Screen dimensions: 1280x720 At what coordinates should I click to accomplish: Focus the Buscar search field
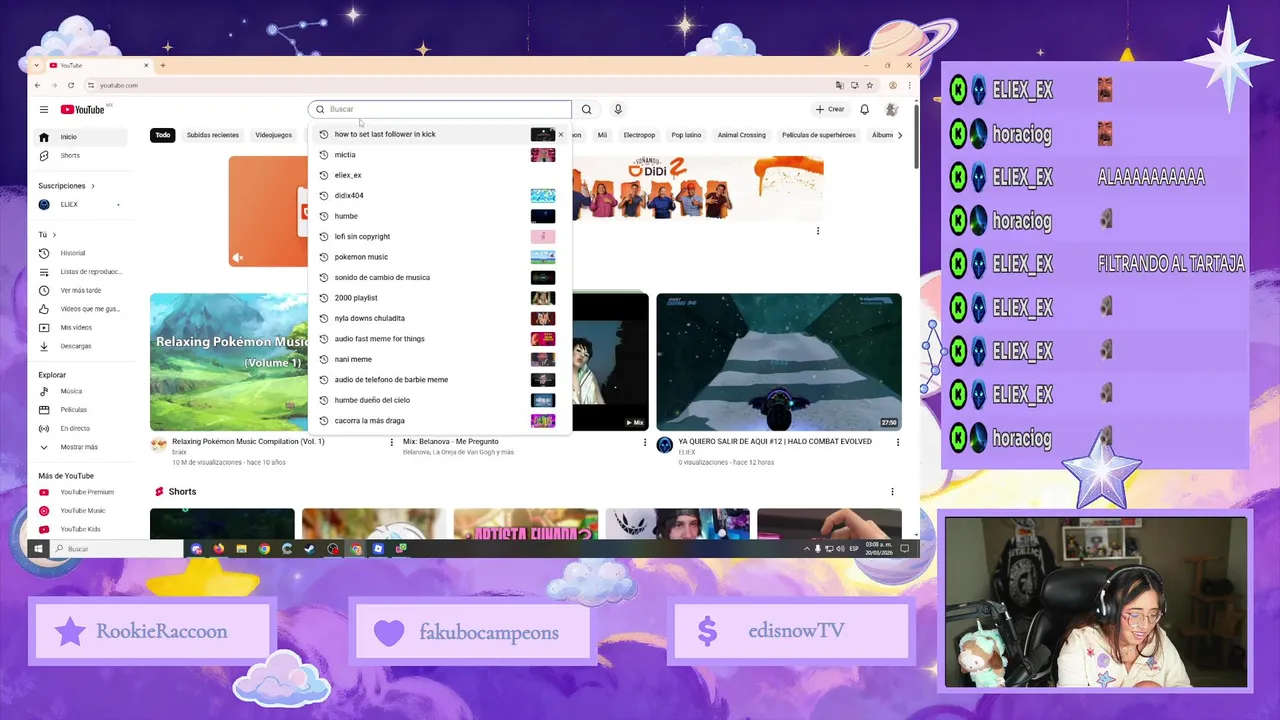click(x=440, y=109)
